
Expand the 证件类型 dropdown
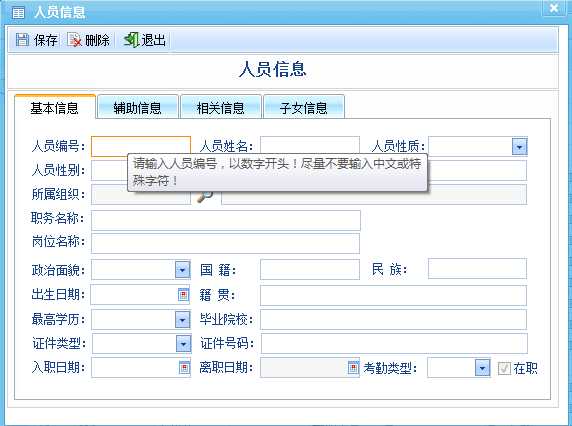183,344
